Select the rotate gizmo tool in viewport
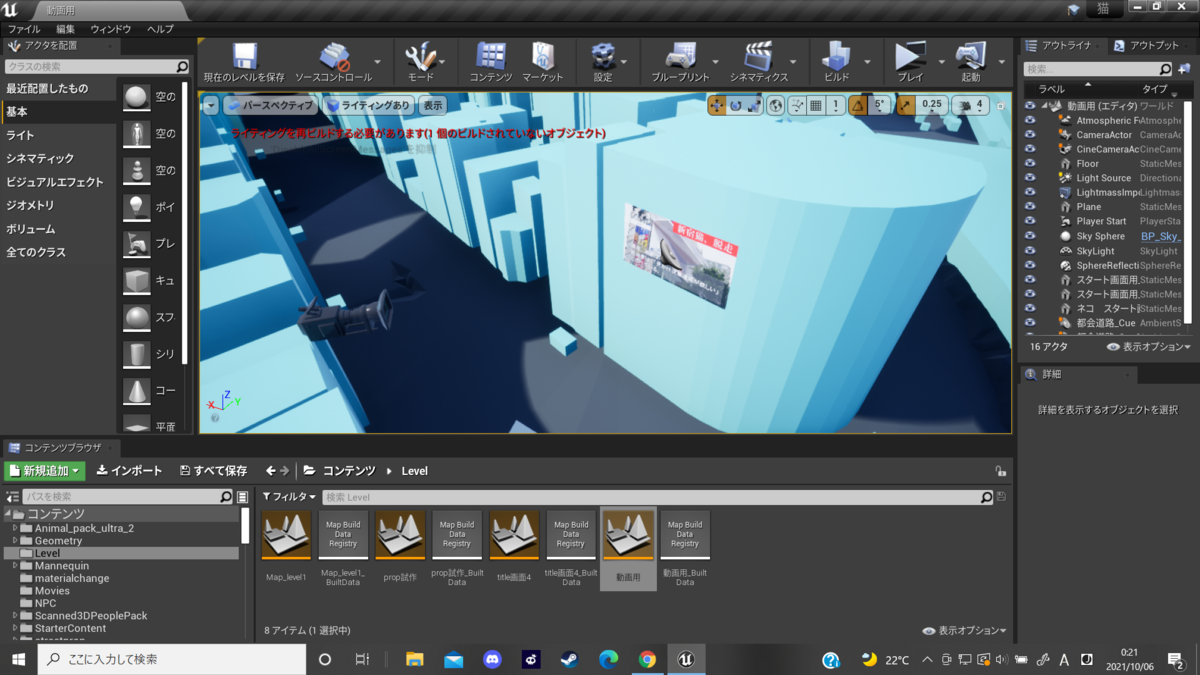1200x675 pixels. click(735, 105)
